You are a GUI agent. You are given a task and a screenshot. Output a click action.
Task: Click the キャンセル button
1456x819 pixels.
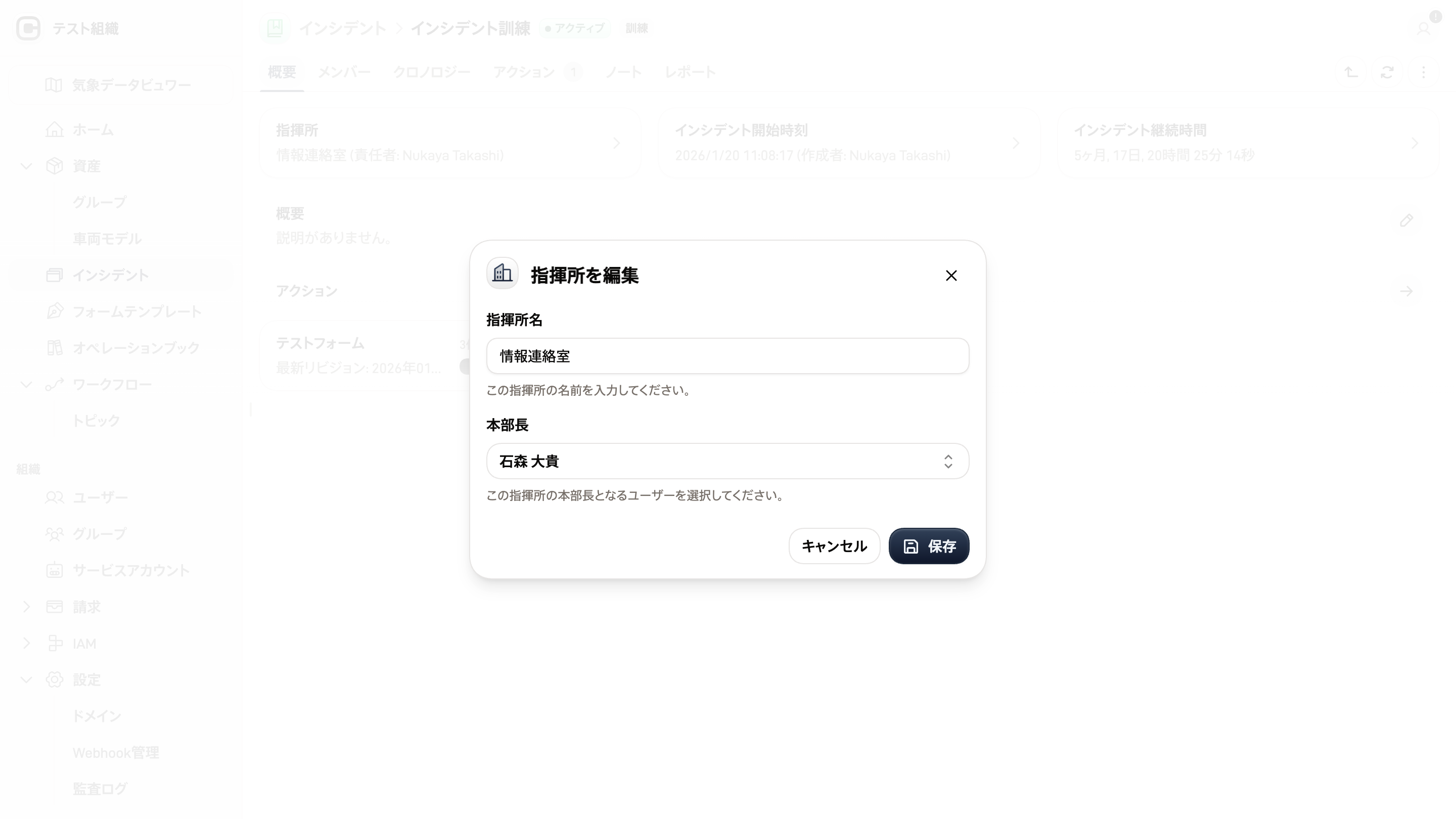point(834,545)
